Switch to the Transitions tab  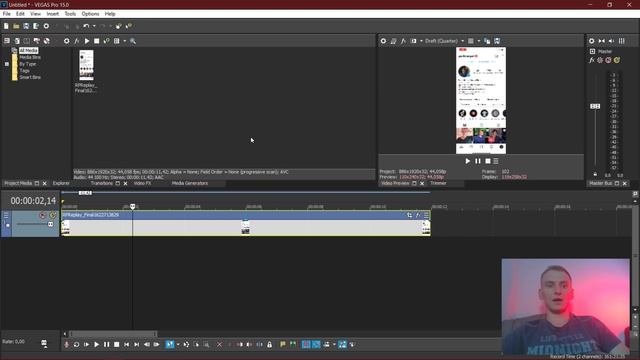[102, 183]
